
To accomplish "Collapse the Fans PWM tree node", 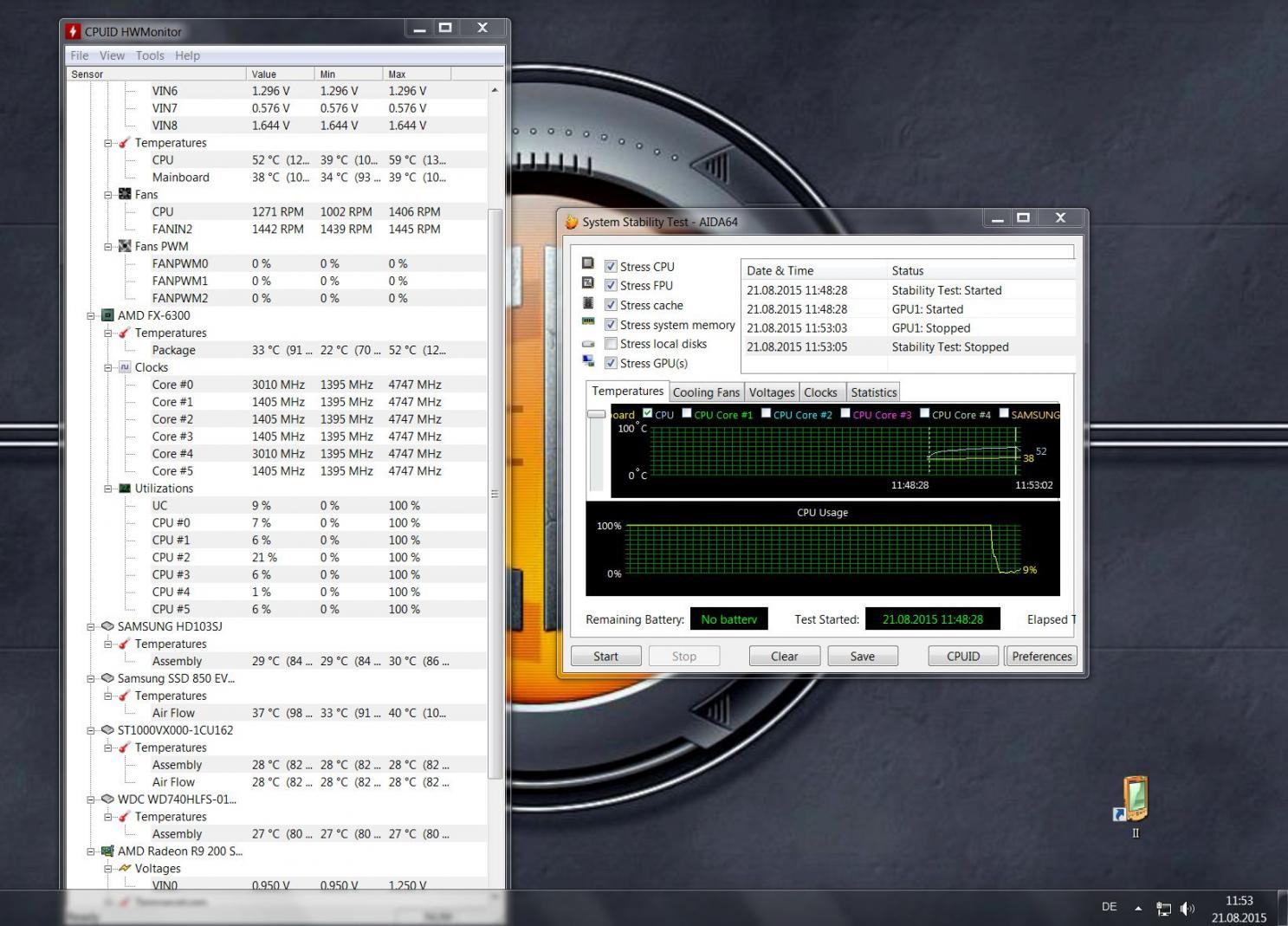I will 108,246.
